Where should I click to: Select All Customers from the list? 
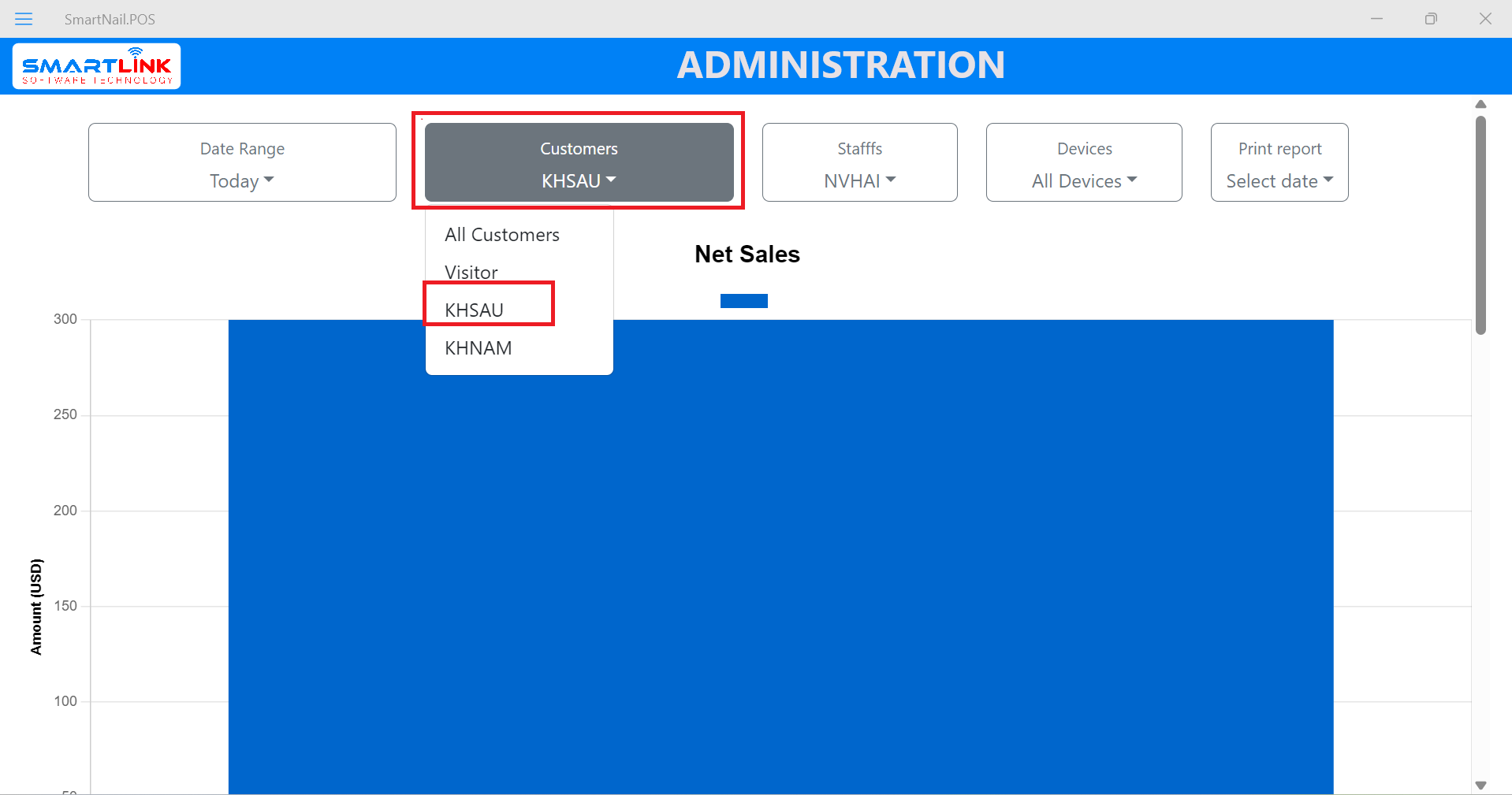click(x=502, y=235)
